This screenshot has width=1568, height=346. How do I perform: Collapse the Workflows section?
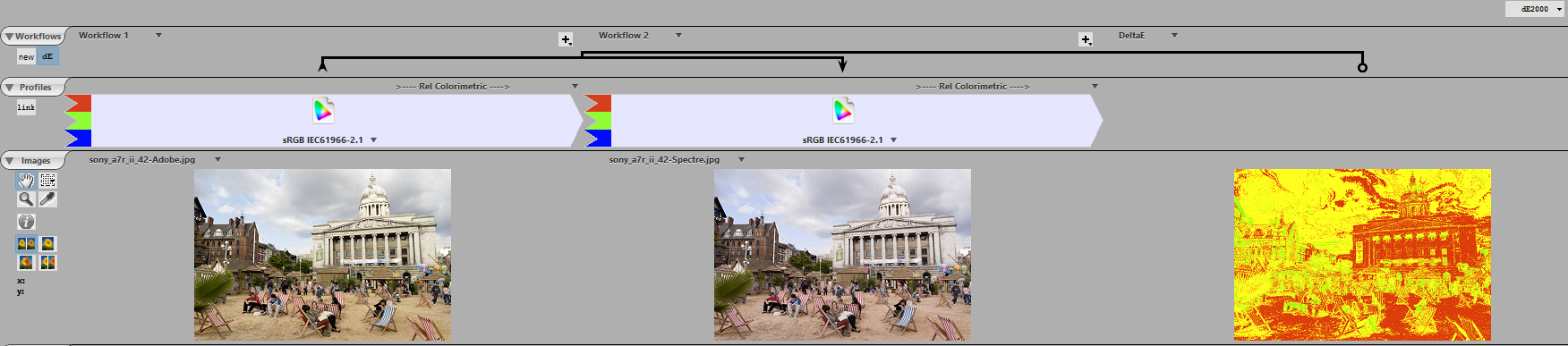9,37
